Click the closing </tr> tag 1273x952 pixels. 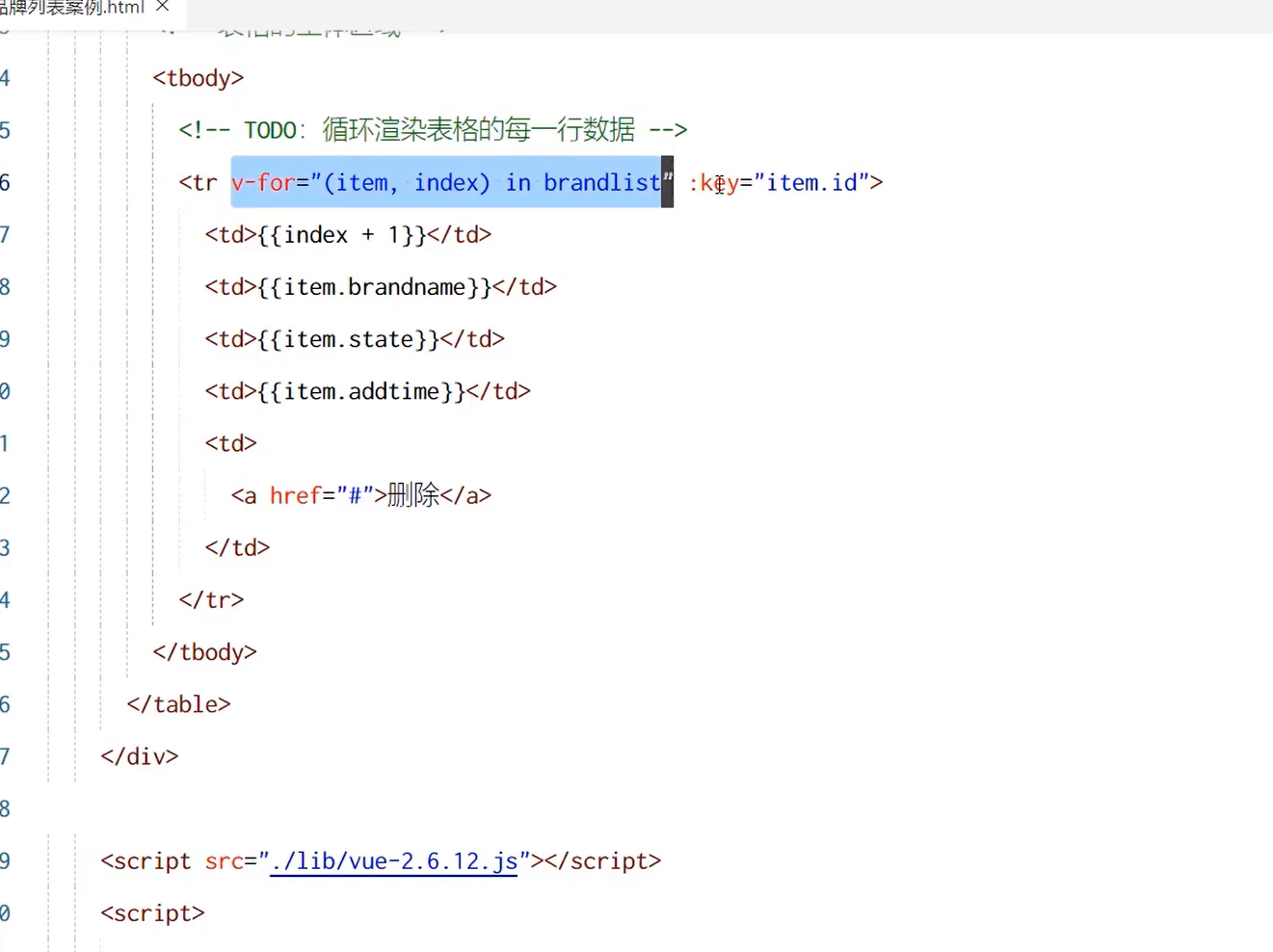(x=211, y=599)
